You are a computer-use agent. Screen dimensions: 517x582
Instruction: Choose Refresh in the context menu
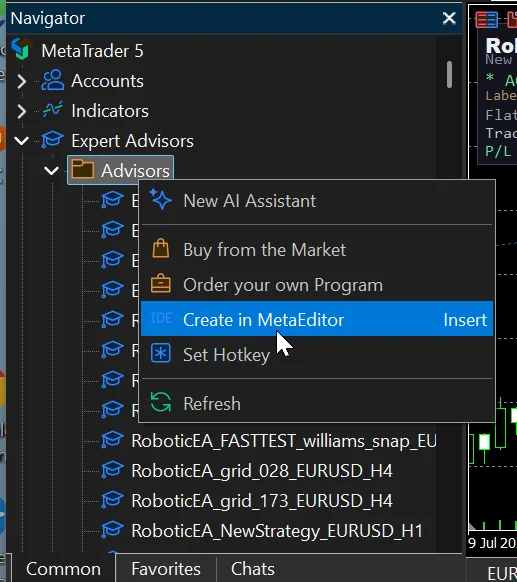pyautogui.click(x=317, y=403)
